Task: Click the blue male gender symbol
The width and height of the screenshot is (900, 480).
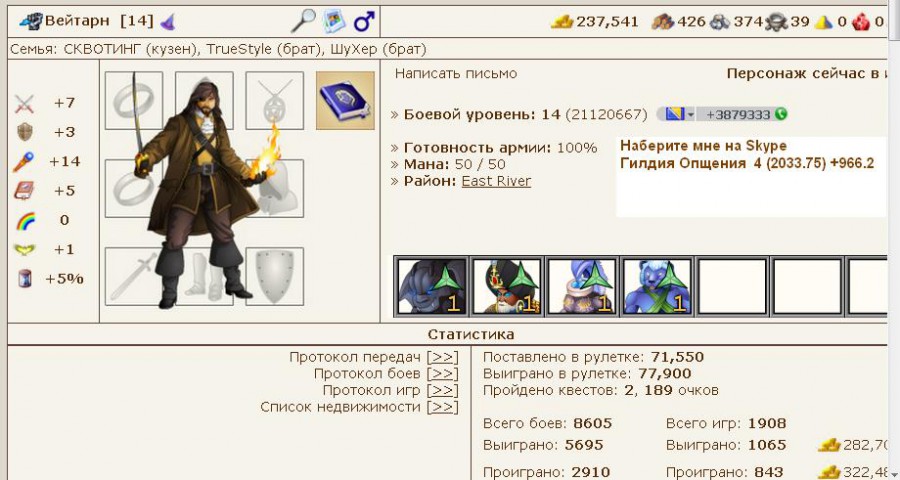Action: pyautogui.click(x=364, y=22)
